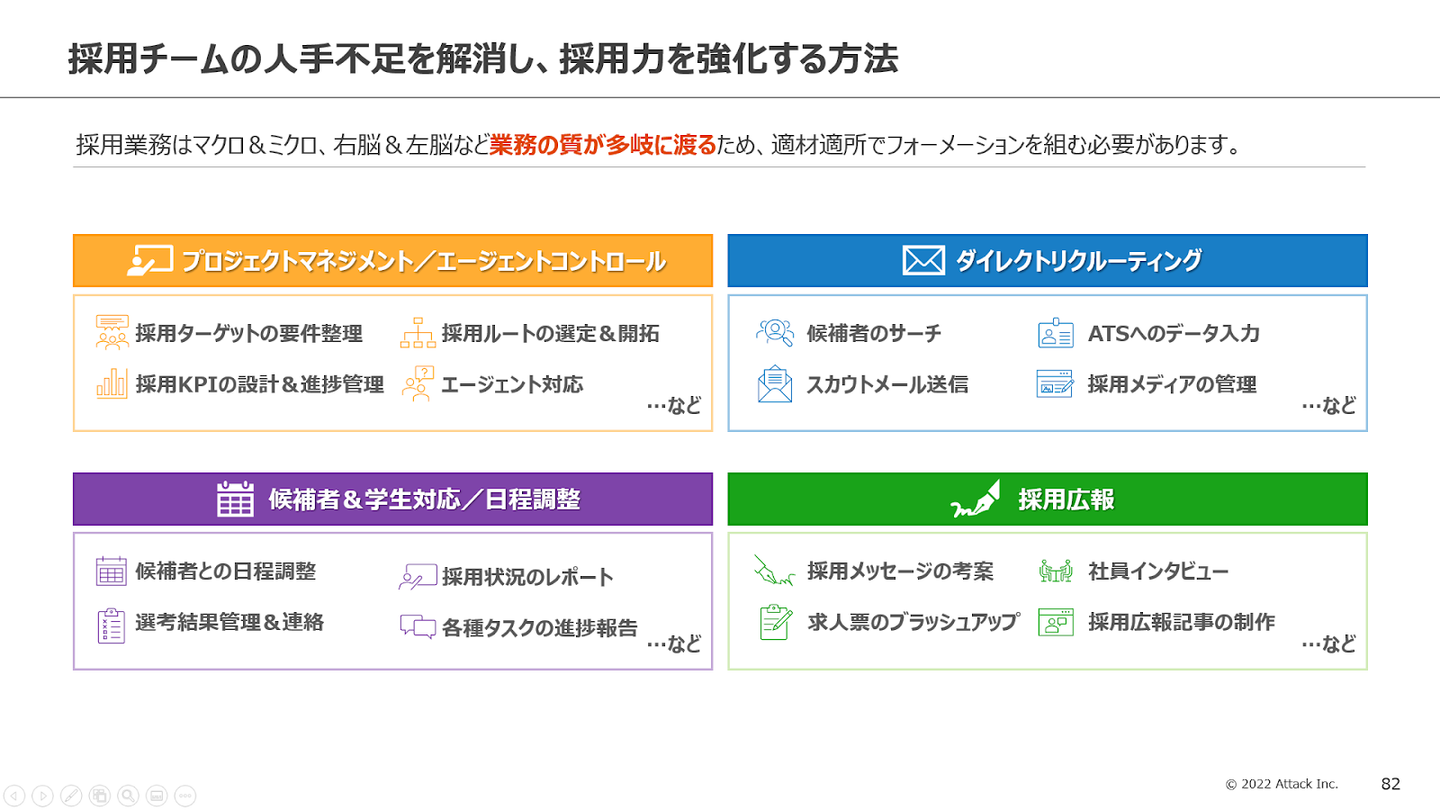Click the search-person icon beside 候補者のサーチ
Viewport: 1440px width, 810px height.
(x=774, y=333)
